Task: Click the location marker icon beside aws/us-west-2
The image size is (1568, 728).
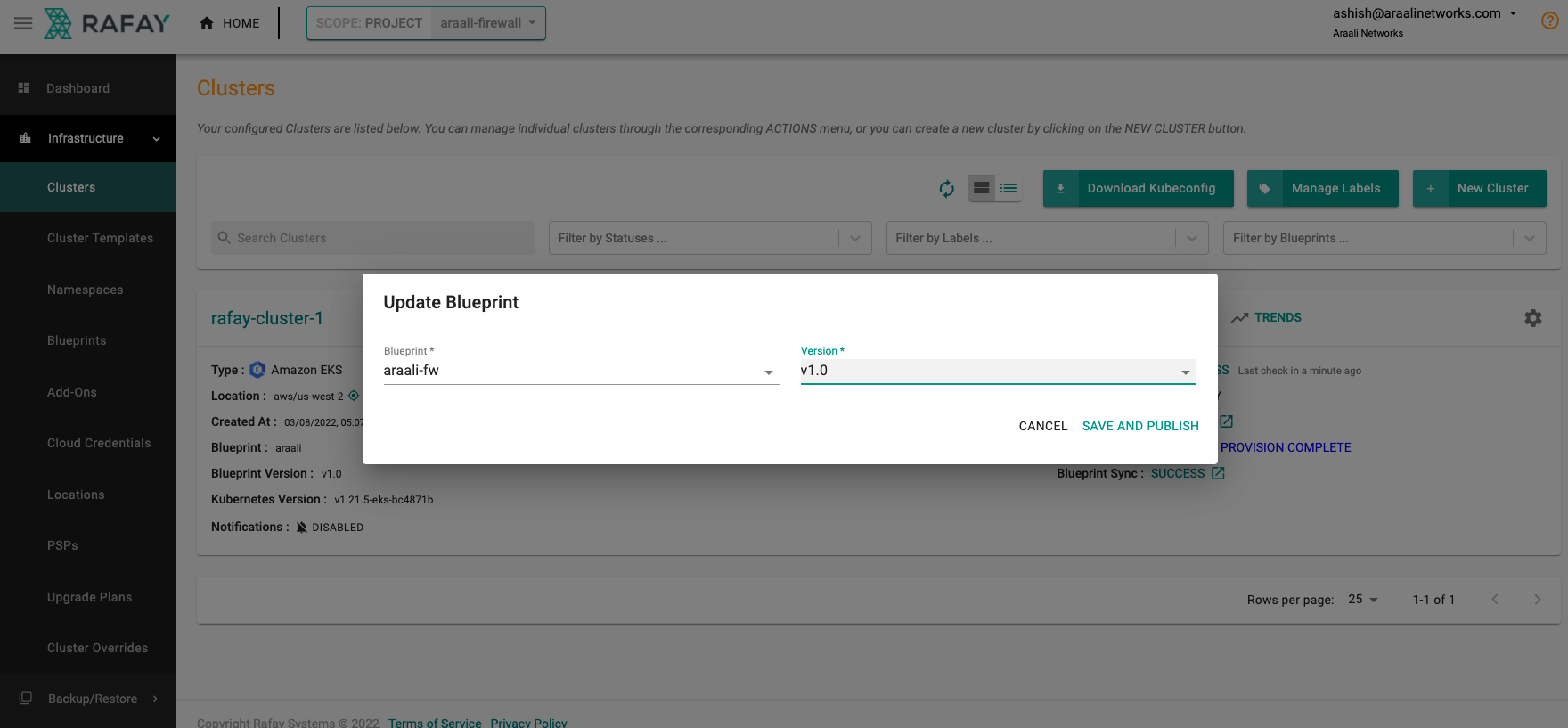Action: [354, 396]
